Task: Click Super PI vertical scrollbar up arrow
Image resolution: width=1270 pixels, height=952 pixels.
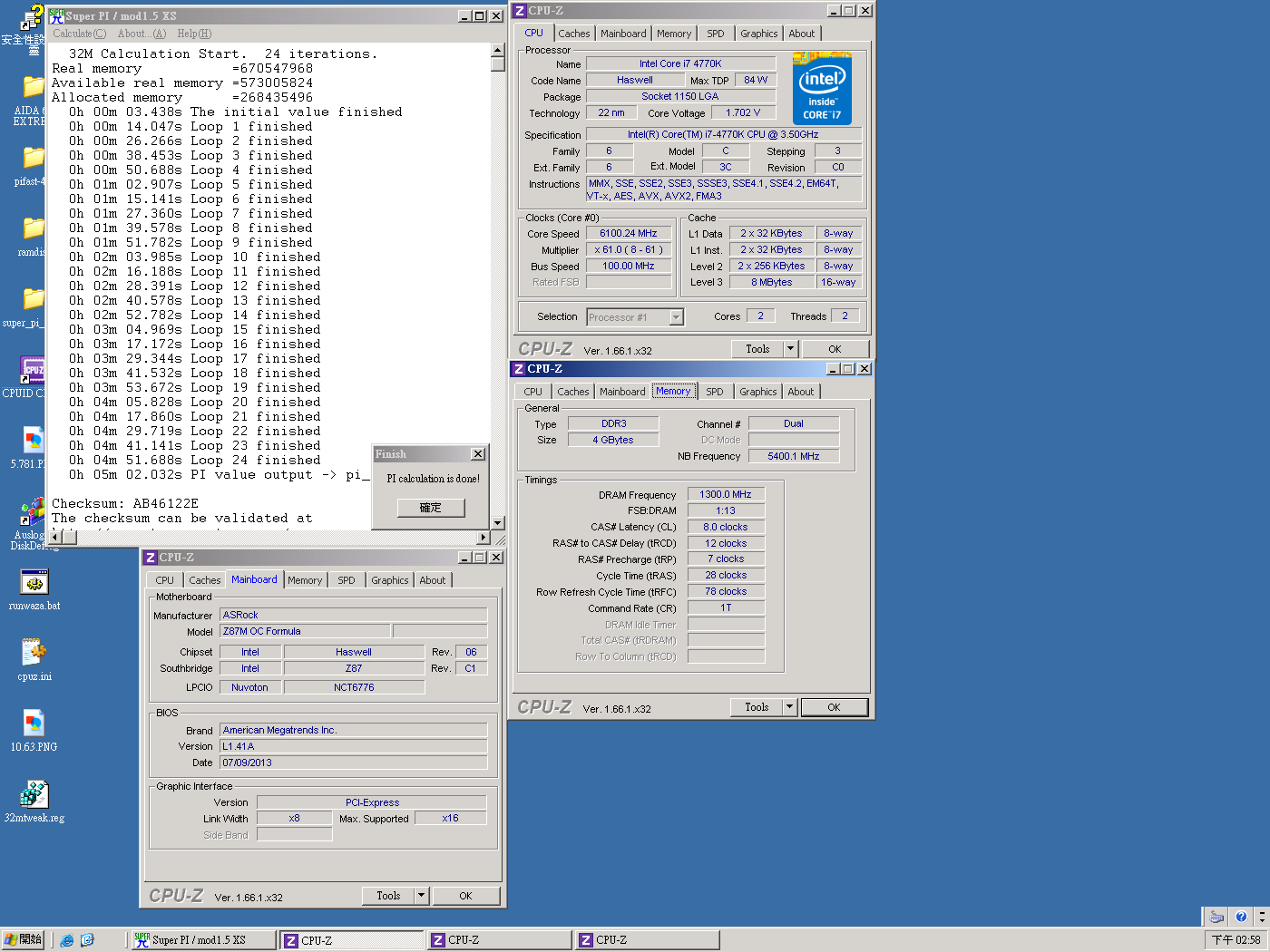Action: pos(497,51)
